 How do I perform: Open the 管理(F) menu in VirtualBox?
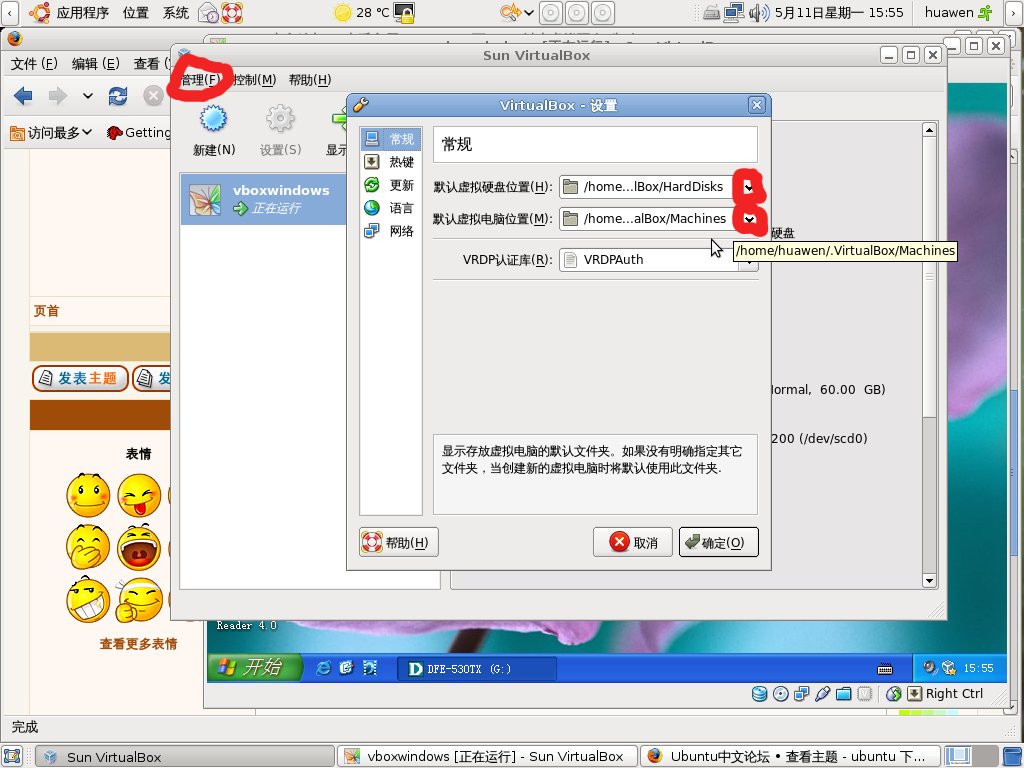[199, 80]
